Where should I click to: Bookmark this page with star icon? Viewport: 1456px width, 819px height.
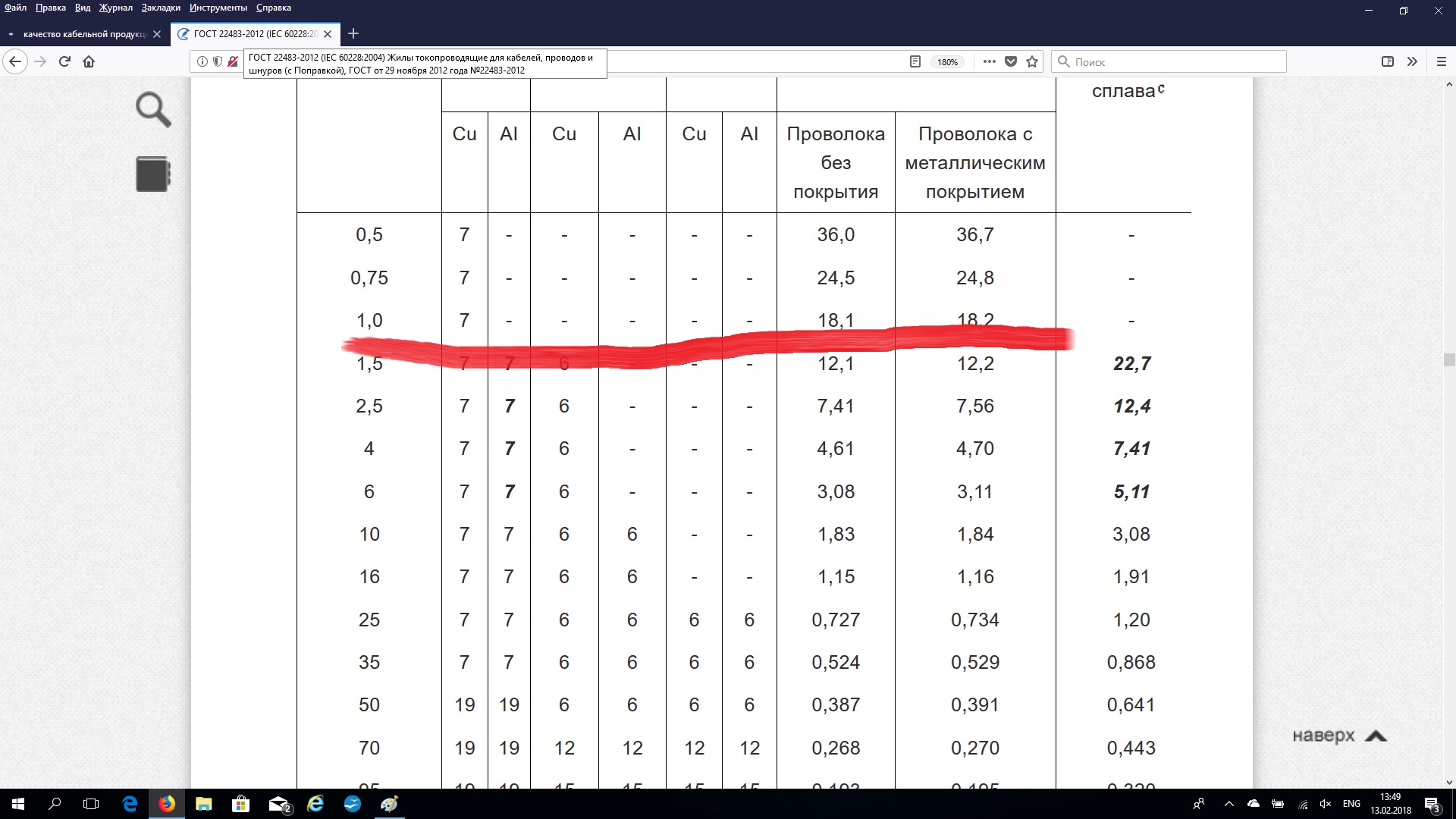(x=1032, y=61)
